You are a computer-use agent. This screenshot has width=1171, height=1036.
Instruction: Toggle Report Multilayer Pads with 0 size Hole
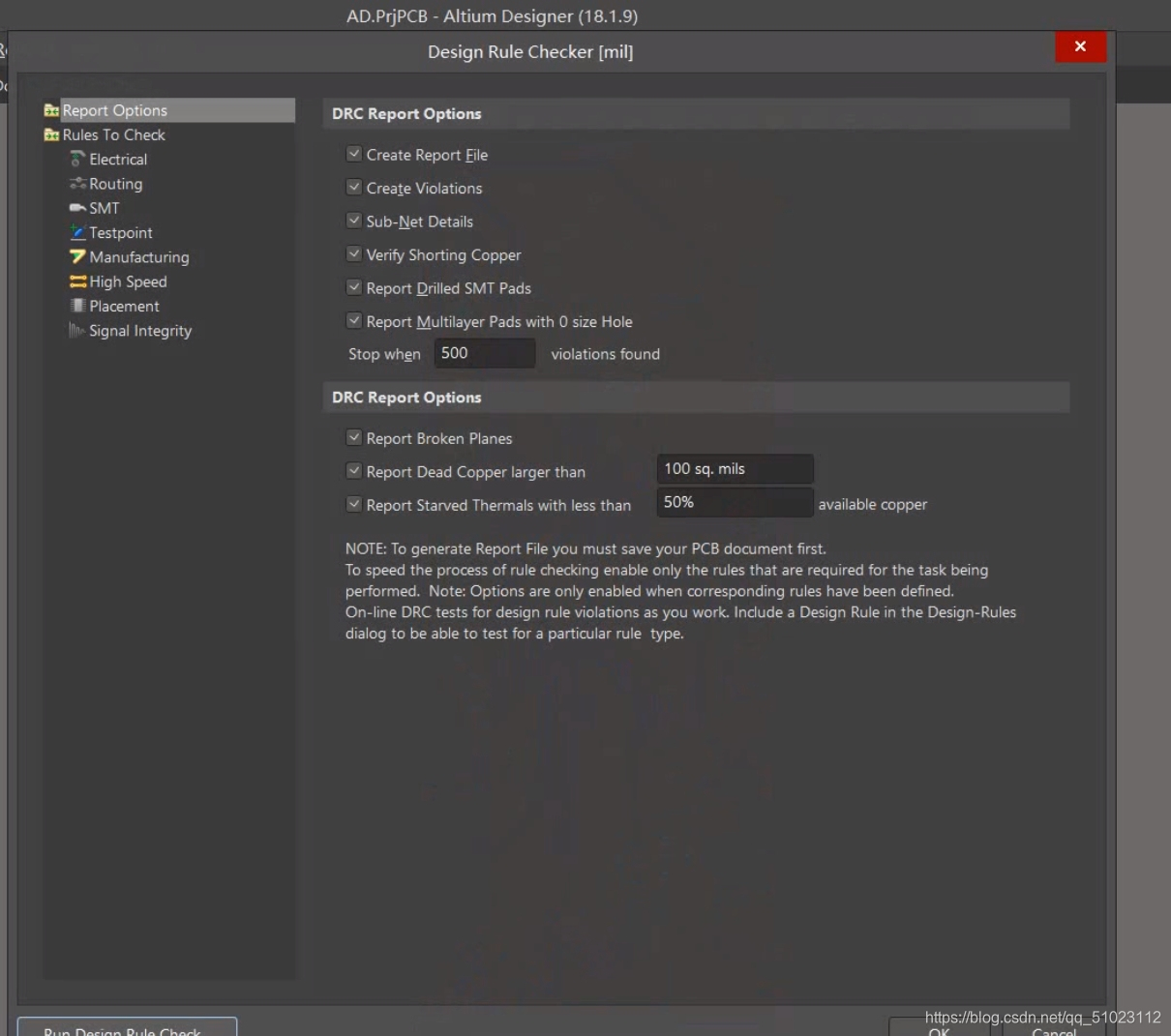pyautogui.click(x=354, y=320)
